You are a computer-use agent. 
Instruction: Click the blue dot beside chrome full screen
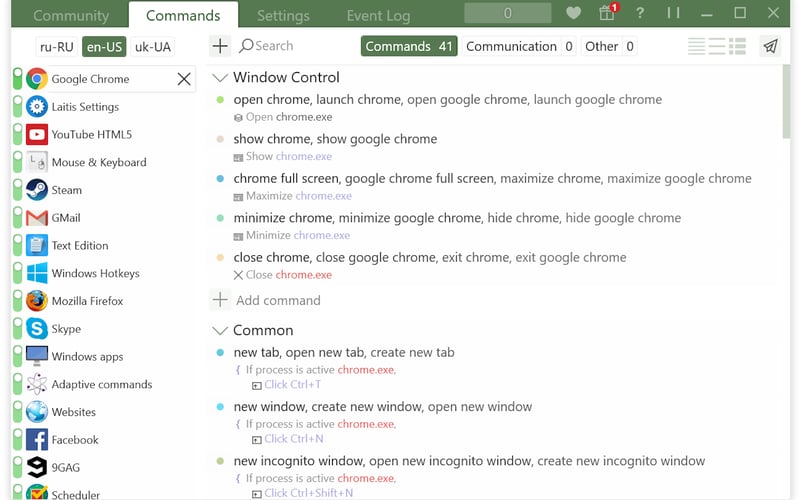pyautogui.click(x=220, y=179)
